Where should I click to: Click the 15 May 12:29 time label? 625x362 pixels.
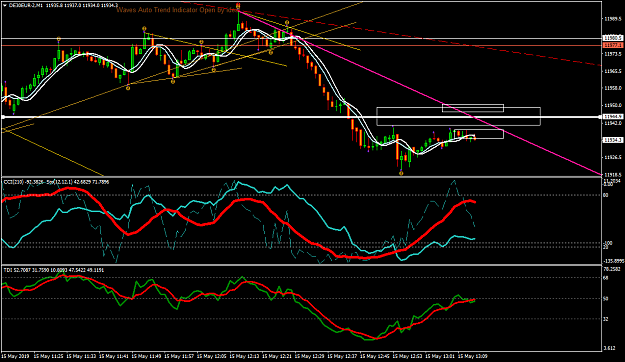[x=310, y=356]
